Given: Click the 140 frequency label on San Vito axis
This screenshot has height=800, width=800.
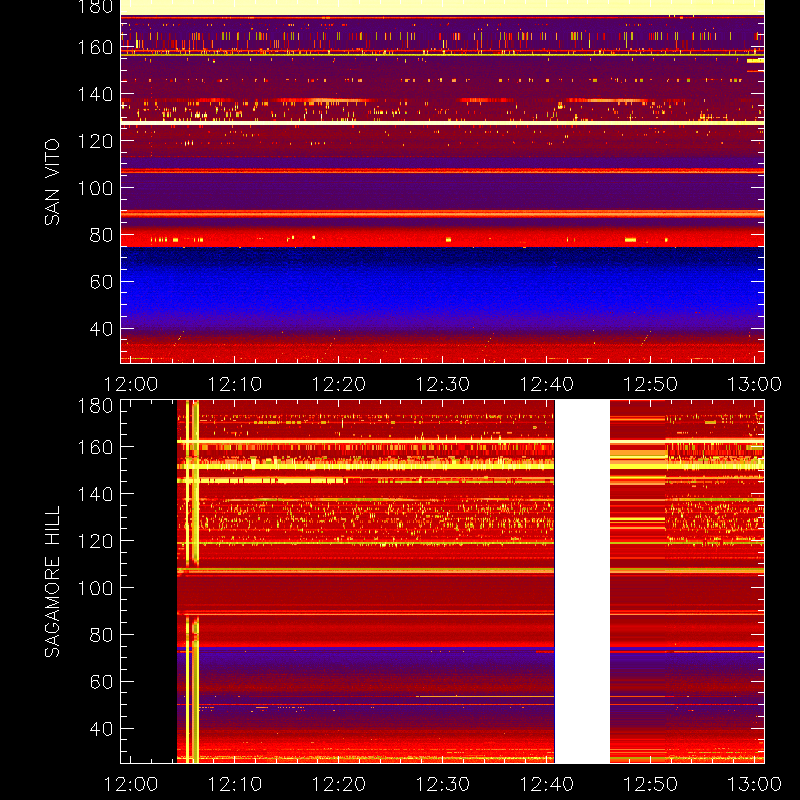Looking at the screenshot, I should coord(95,94).
